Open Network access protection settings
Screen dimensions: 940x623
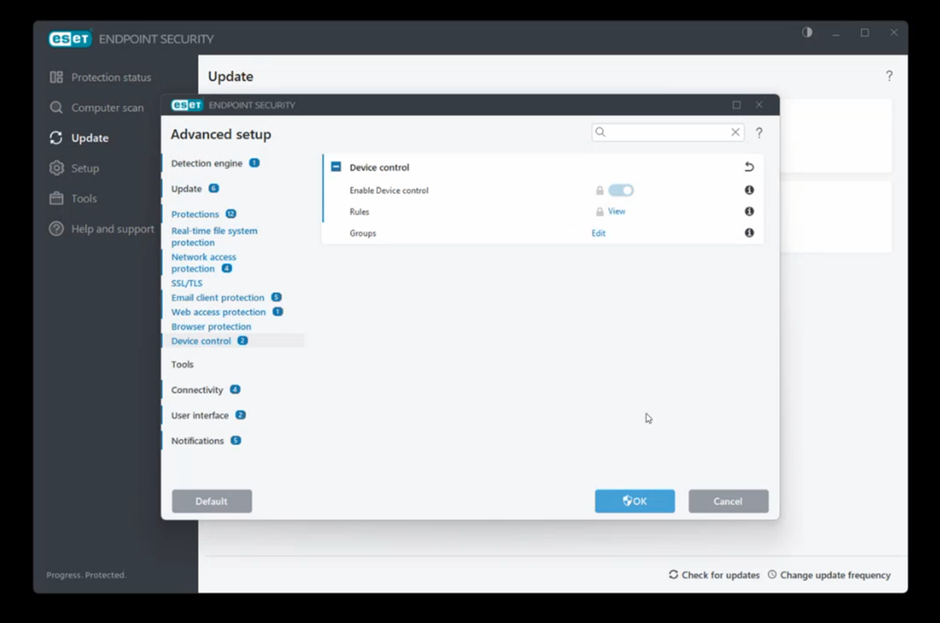tap(204, 263)
